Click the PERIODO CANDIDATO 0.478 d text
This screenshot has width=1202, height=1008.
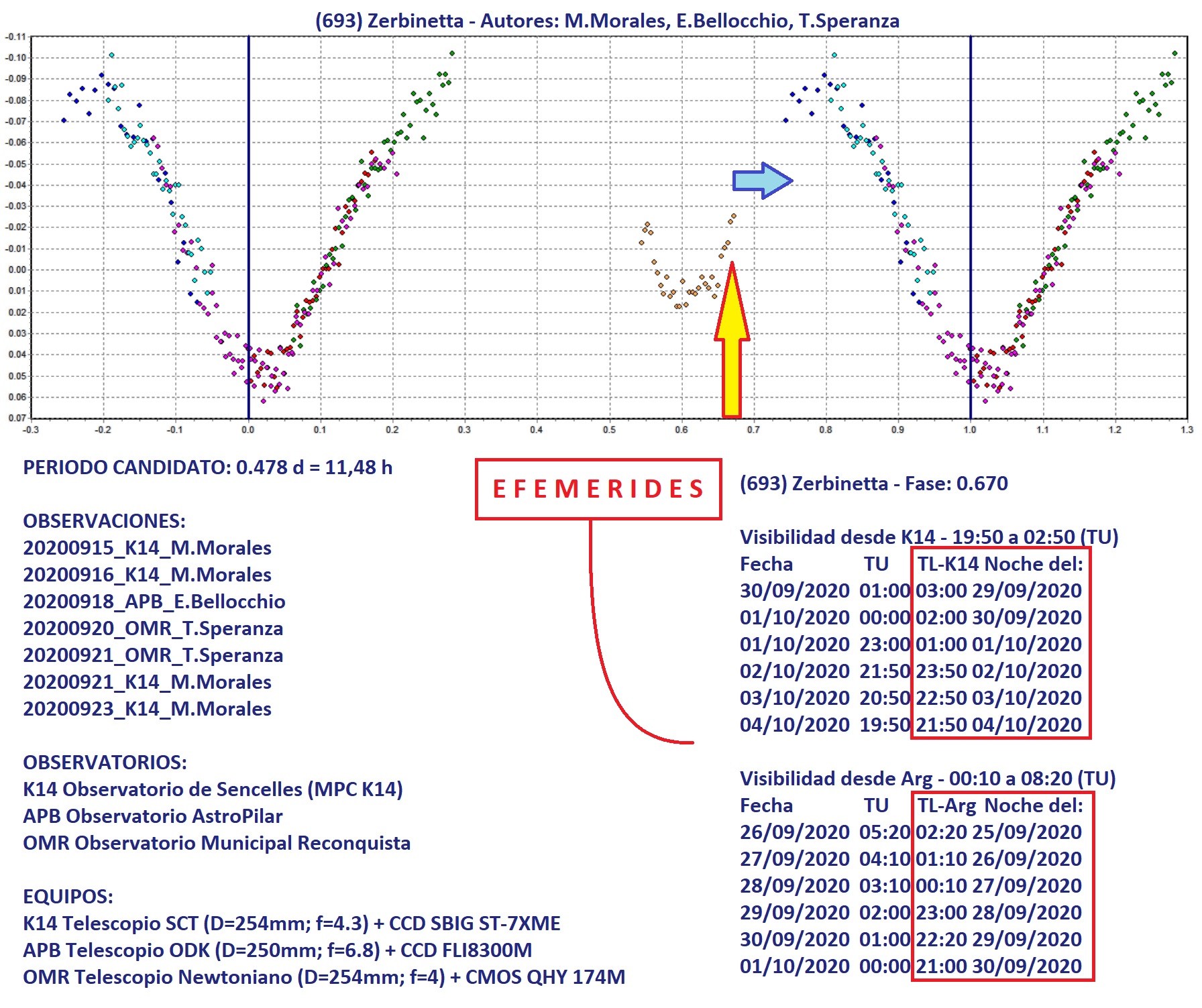pos(207,467)
